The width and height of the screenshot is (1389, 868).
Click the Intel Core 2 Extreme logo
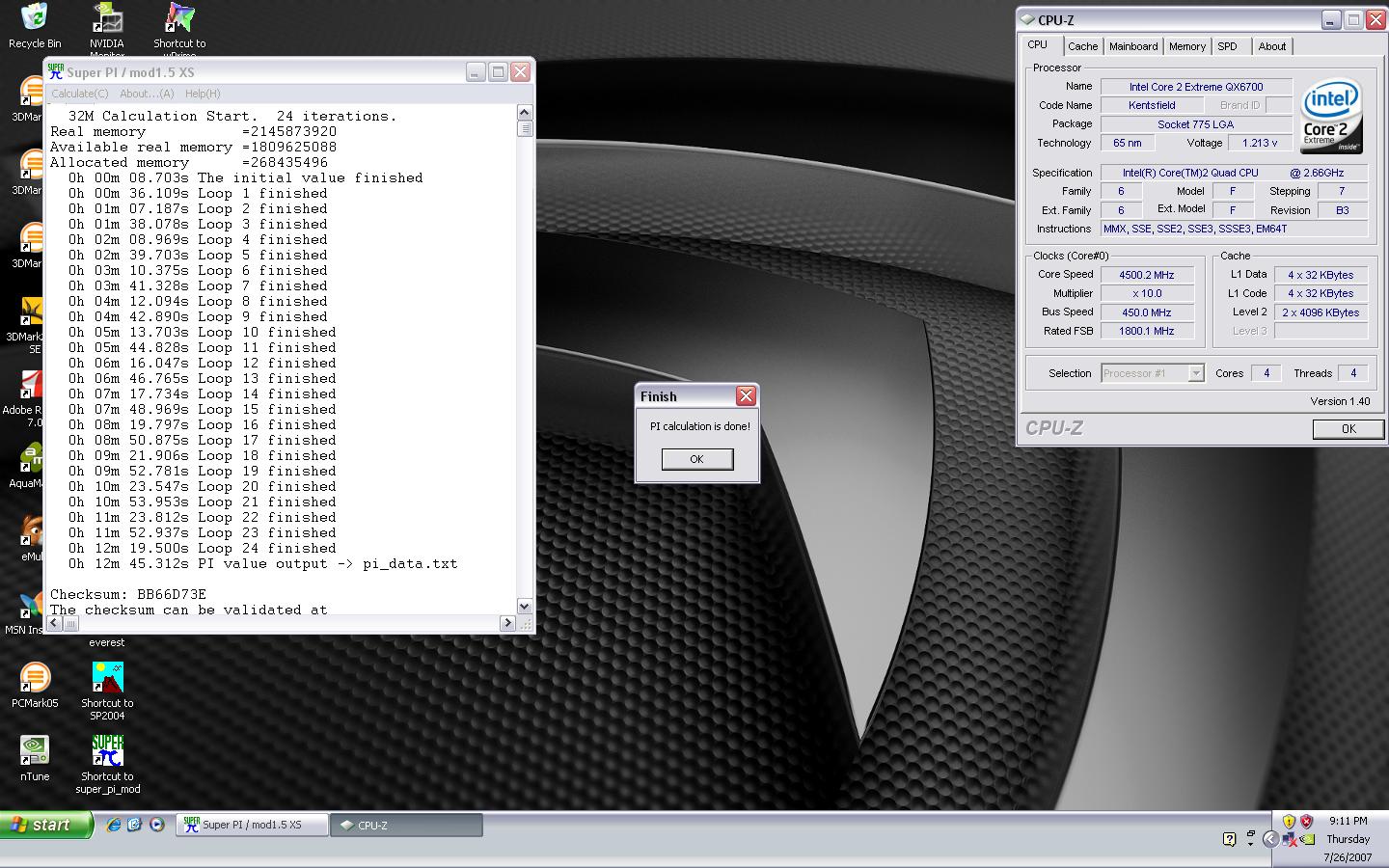pos(1331,116)
